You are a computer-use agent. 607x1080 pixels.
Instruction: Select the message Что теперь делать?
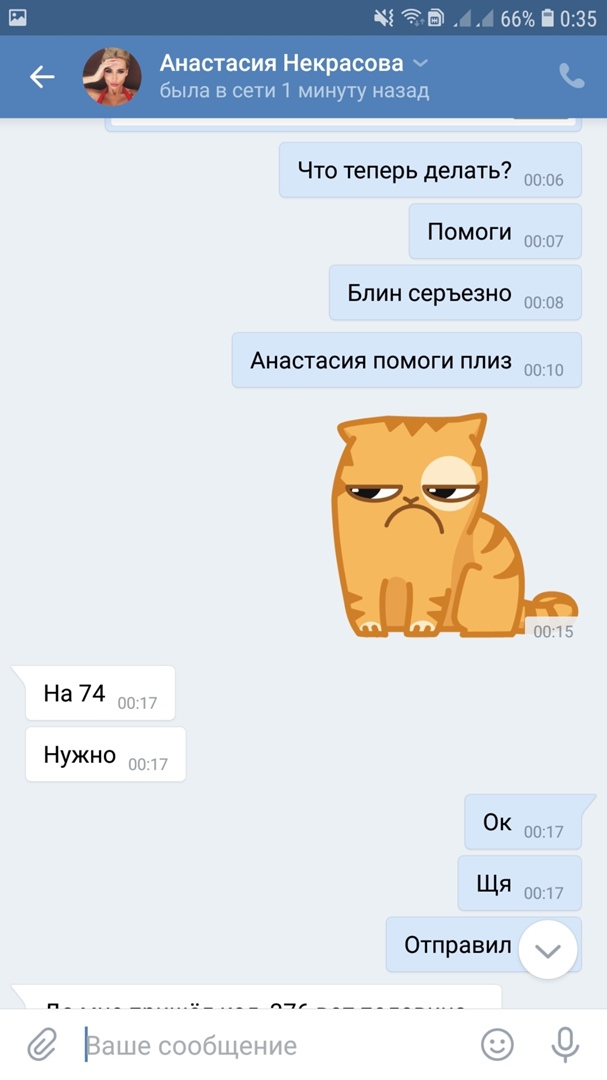(431, 170)
